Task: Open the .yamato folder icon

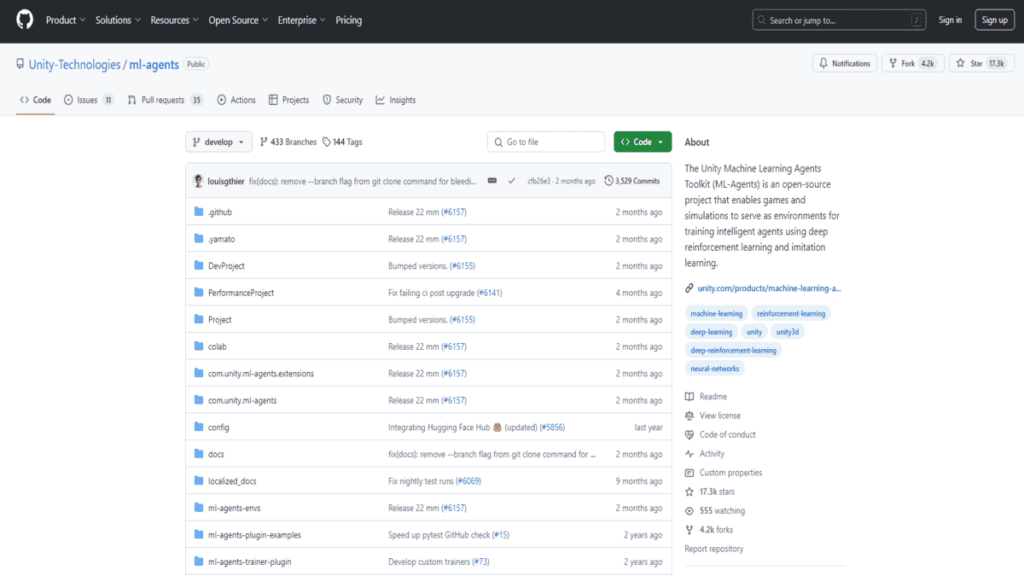Action: coord(199,238)
